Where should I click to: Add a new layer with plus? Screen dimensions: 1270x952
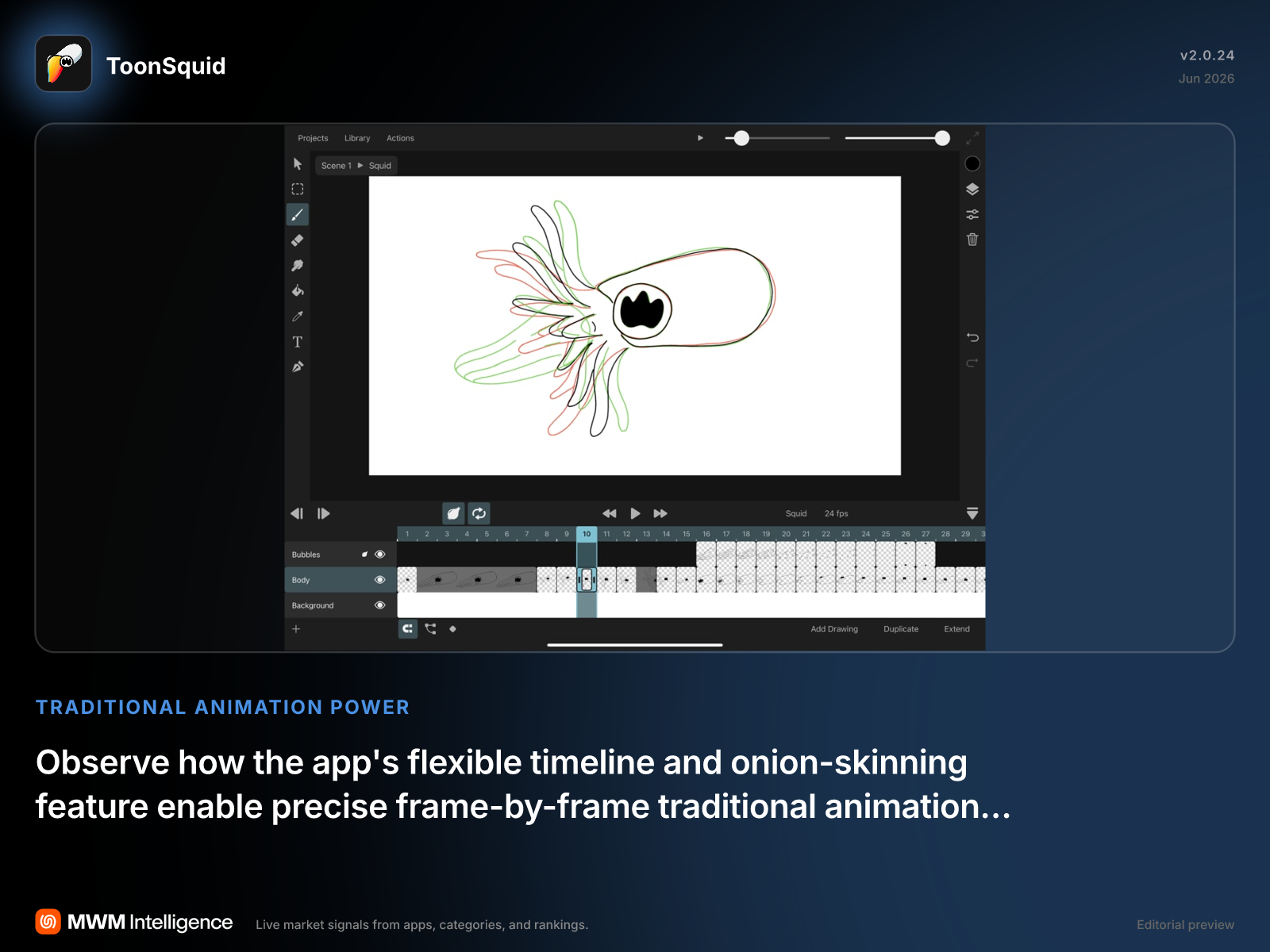pyautogui.click(x=296, y=629)
